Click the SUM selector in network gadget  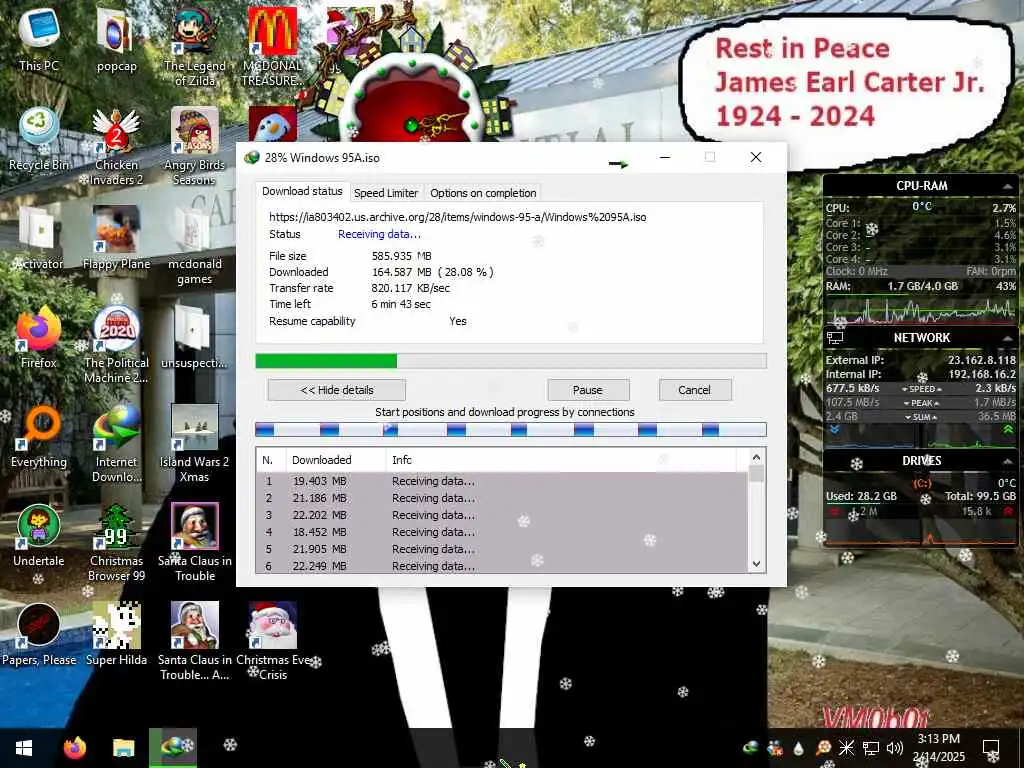[x=921, y=417]
